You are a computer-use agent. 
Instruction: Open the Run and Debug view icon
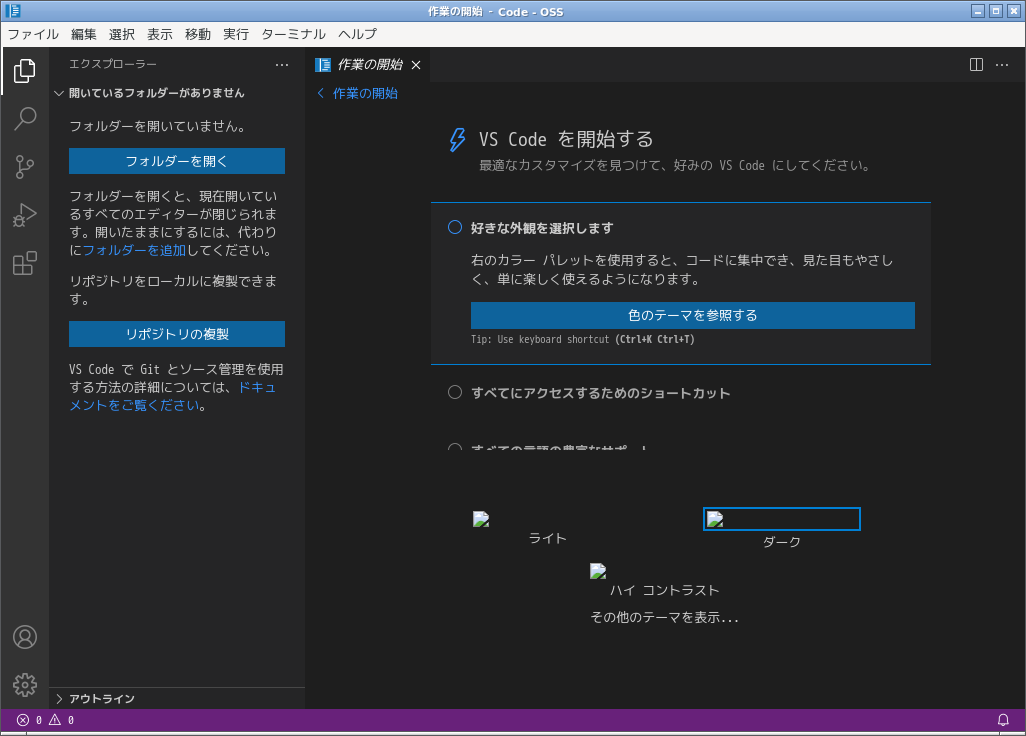(25, 215)
